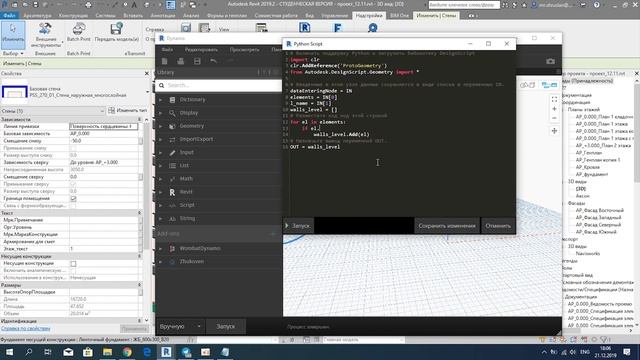Screen dimensions: 640x360
Task: Click Отменить button in Python Script
Action: [x=498, y=226]
